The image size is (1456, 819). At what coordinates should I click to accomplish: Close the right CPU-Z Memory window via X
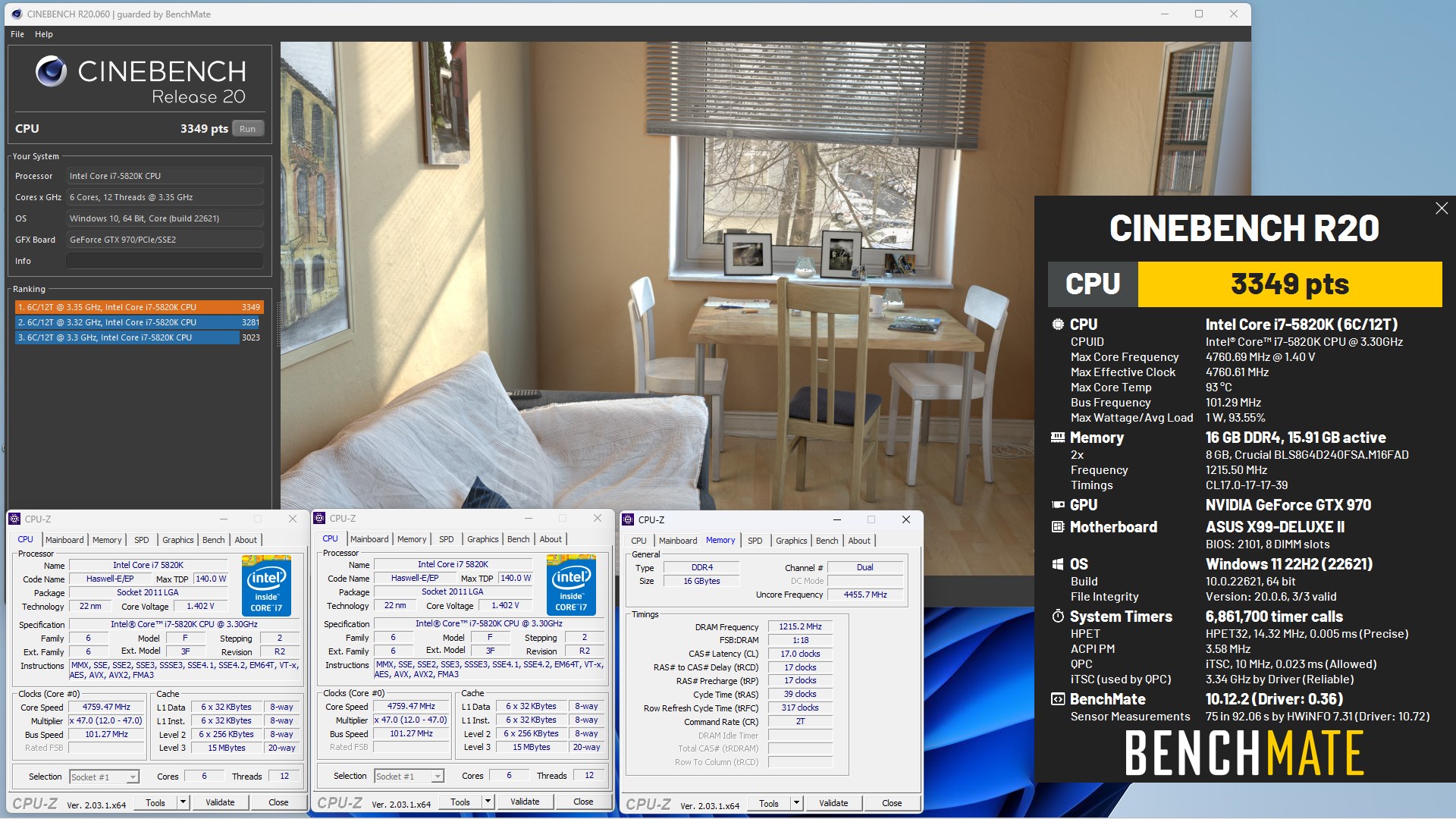click(906, 519)
